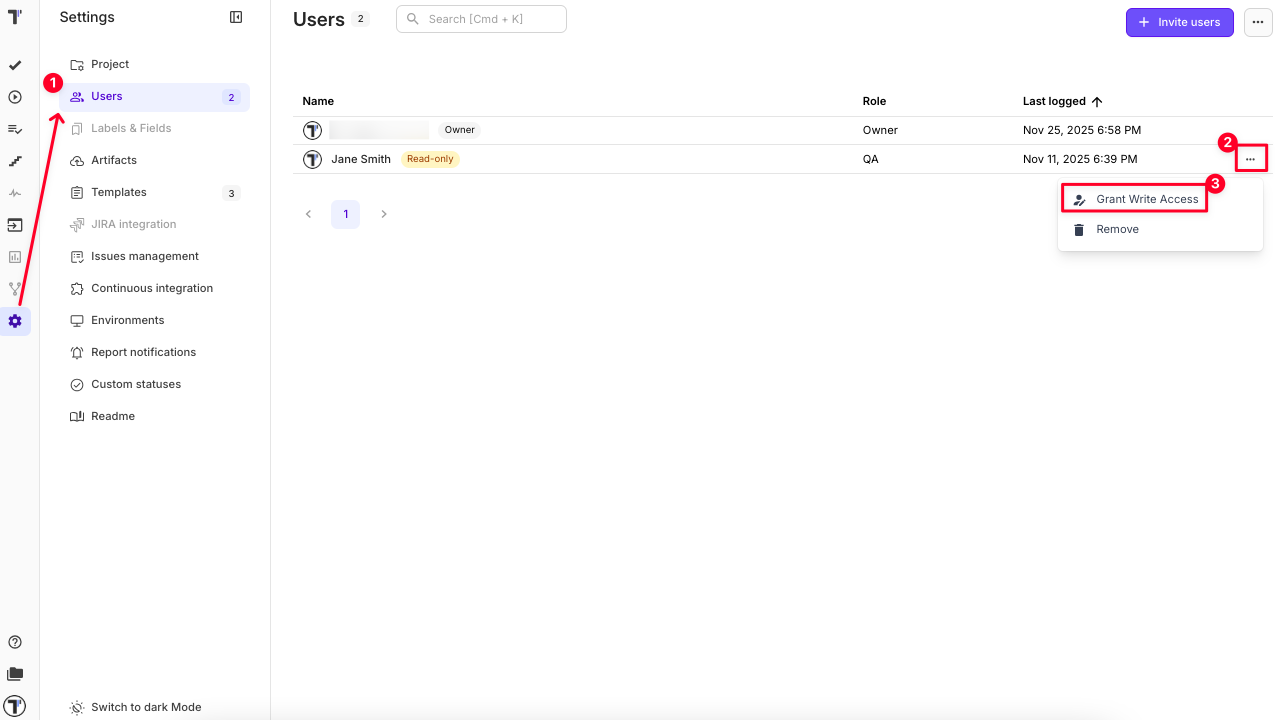Open the top-right ellipsis options menu
Image resolution: width=1280 pixels, height=720 pixels.
(x=1257, y=22)
